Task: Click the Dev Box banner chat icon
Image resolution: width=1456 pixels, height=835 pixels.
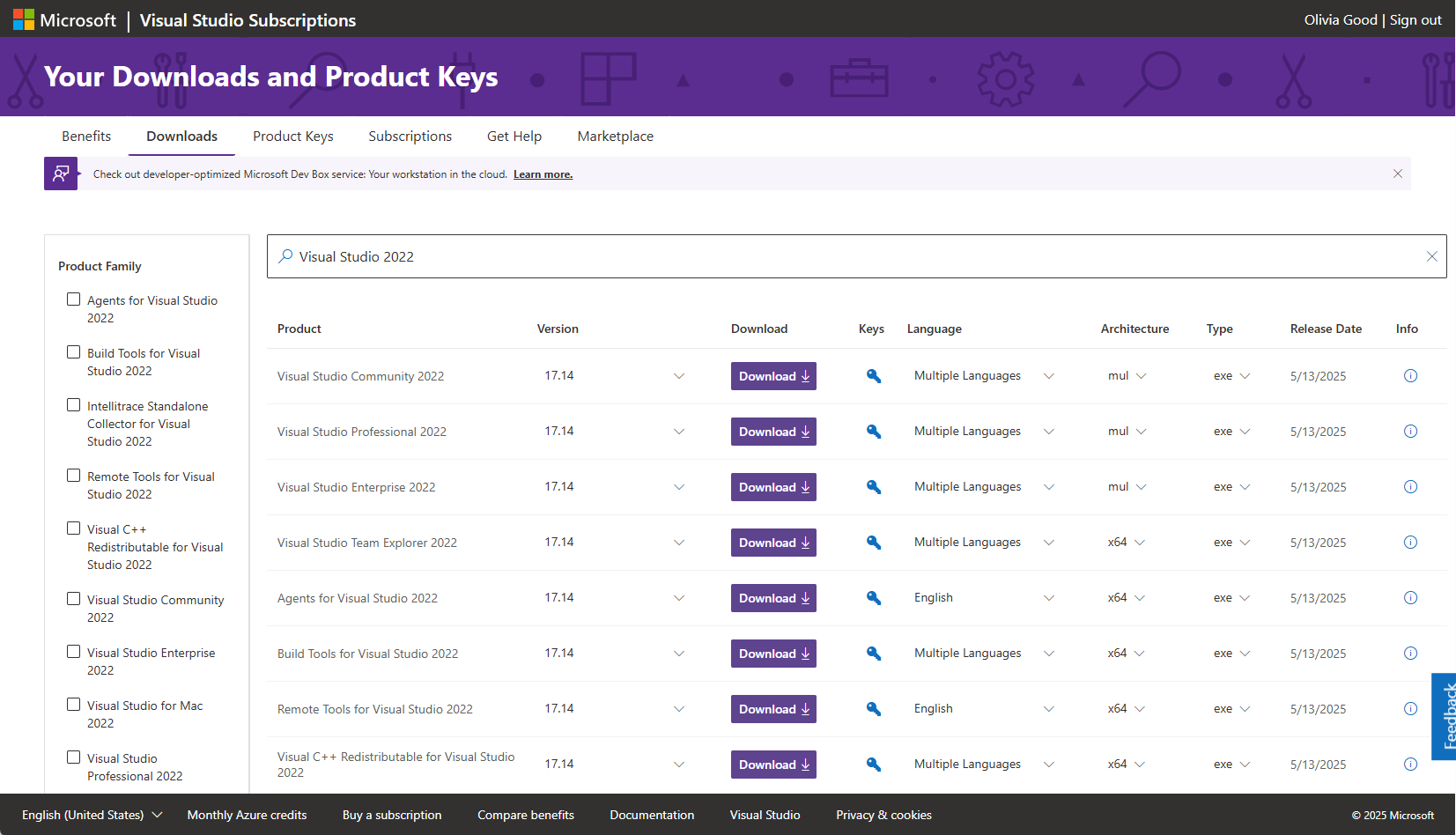Action: pos(61,174)
